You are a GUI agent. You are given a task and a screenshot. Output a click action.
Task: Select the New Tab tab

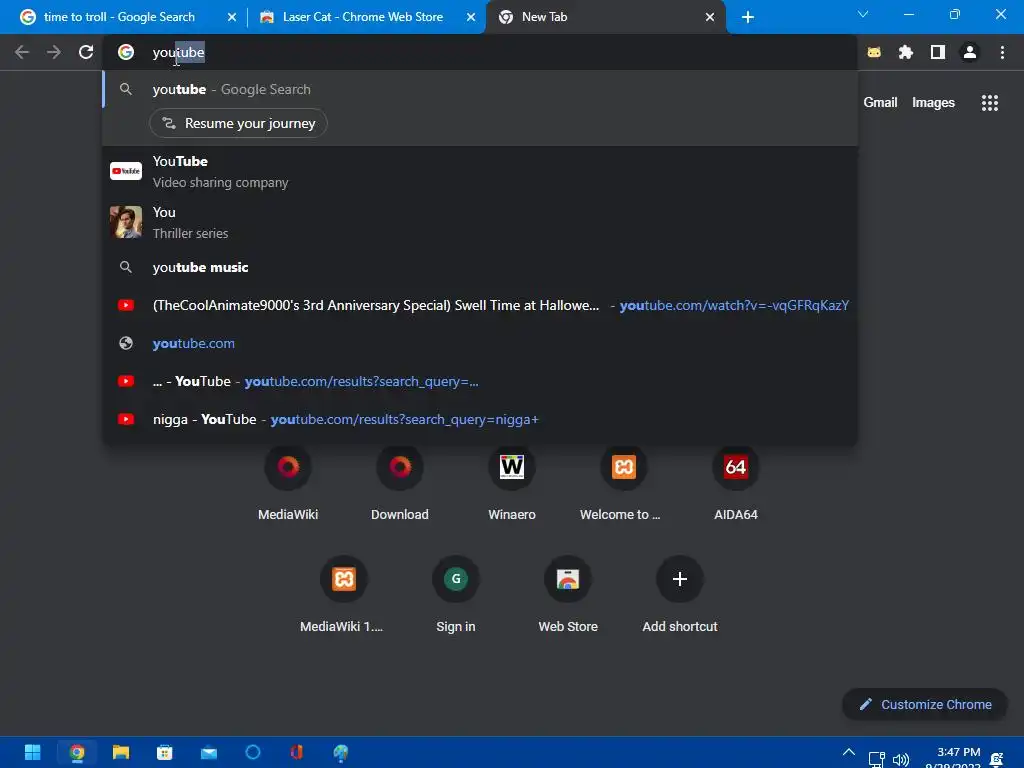coord(544,17)
